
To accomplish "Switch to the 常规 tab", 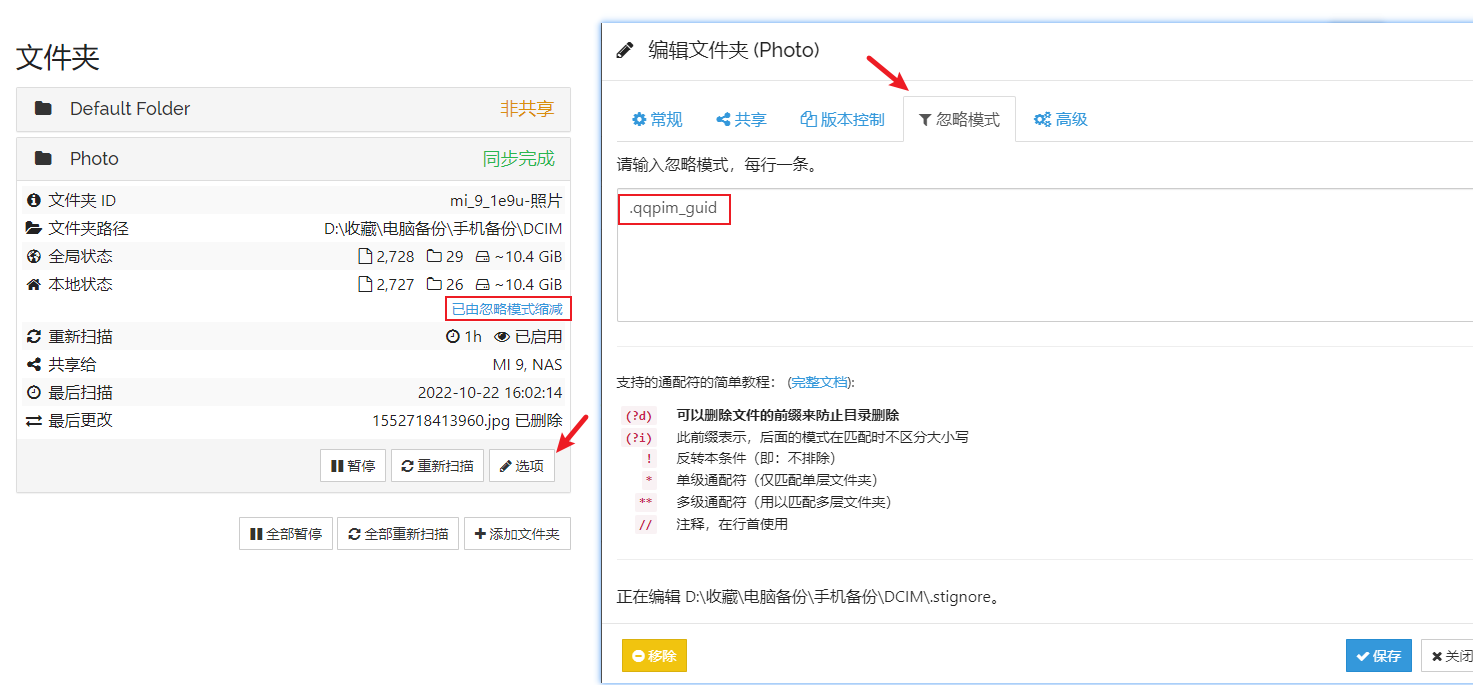I will [657, 120].
